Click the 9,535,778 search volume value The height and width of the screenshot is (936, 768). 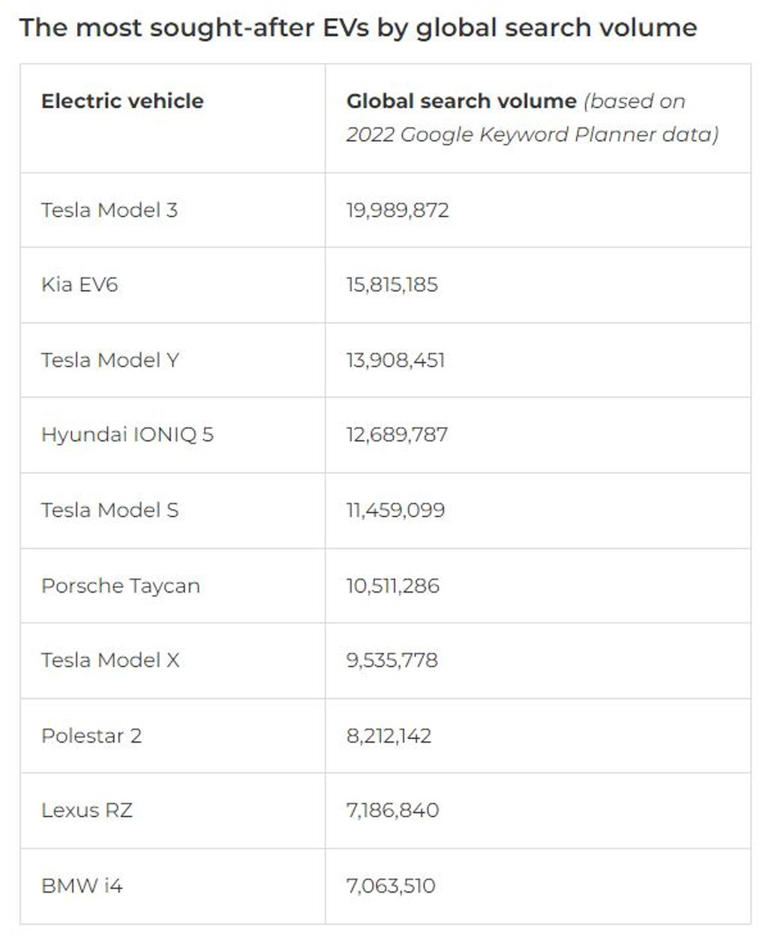[392, 660]
